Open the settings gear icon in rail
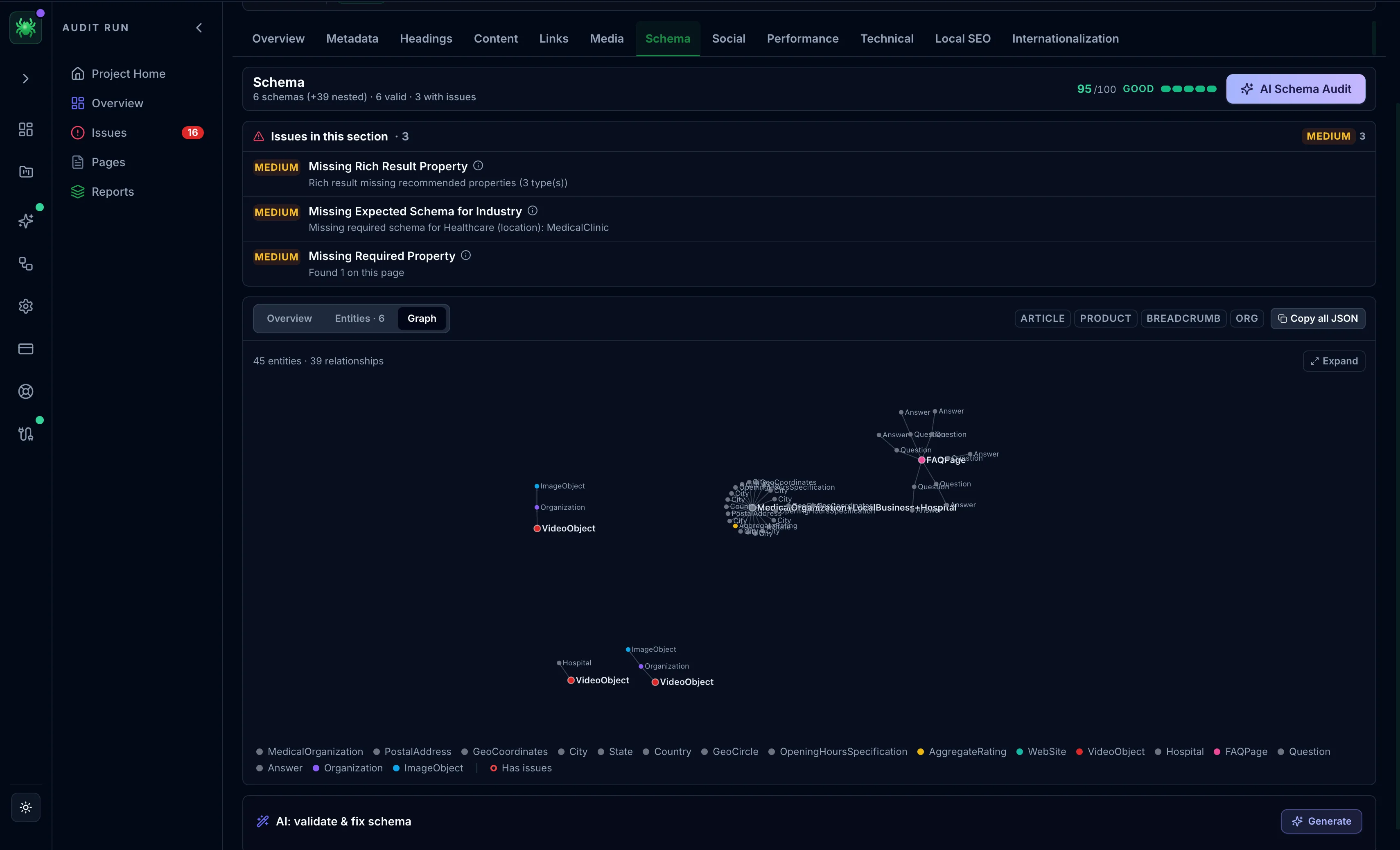The width and height of the screenshot is (1400, 850). click(x=25, y=306)
